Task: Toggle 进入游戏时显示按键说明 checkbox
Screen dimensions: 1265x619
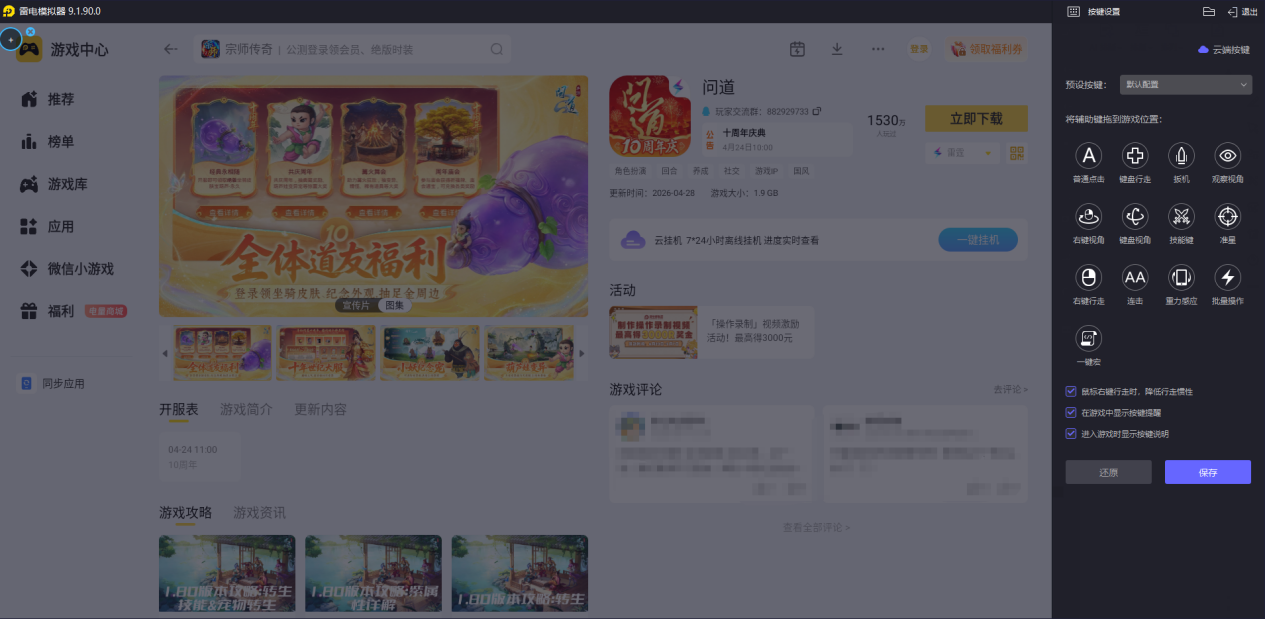Action: click(1071, 433)
